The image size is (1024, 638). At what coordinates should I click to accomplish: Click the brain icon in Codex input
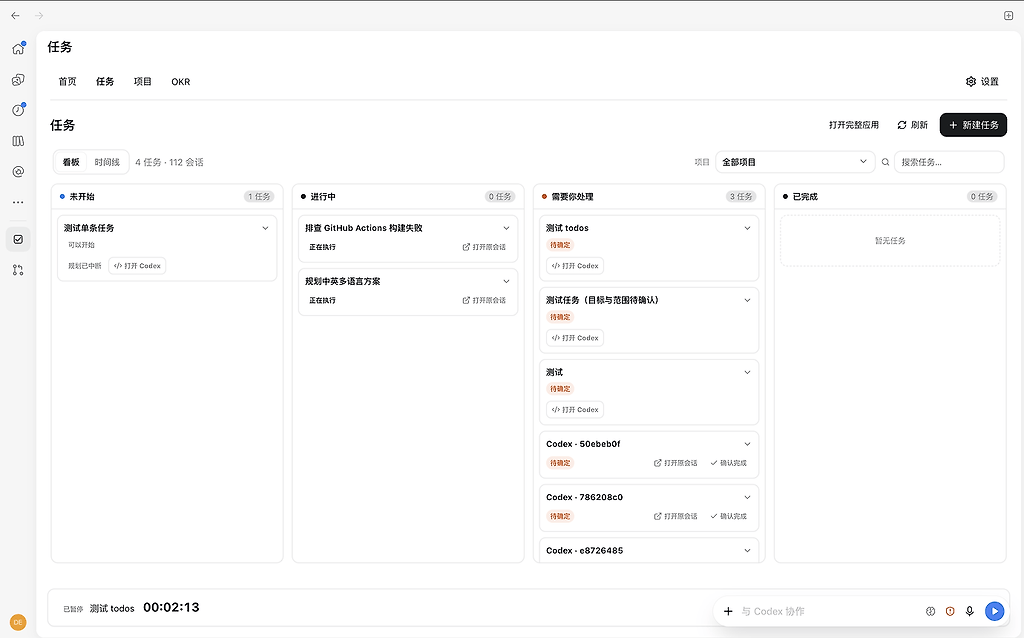931,611
